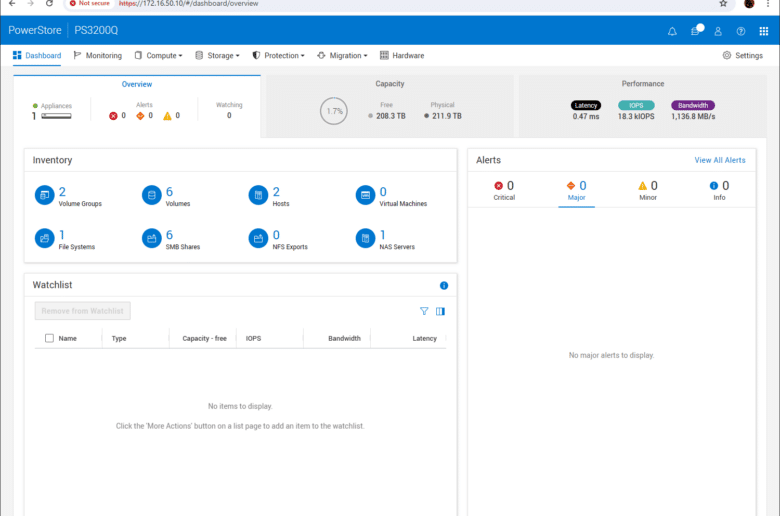The height and width of the screenshot is (516, 780).
Task: Click the appliance icon under Appliances
Action: pos(56,116)
